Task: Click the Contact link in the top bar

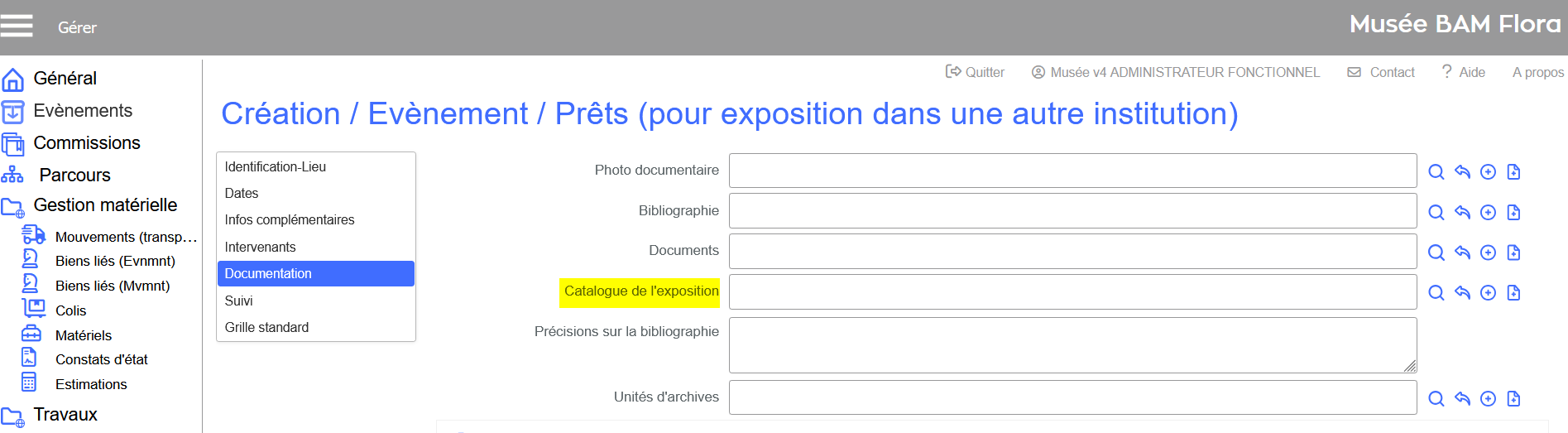Action: tap(1382, 73)
